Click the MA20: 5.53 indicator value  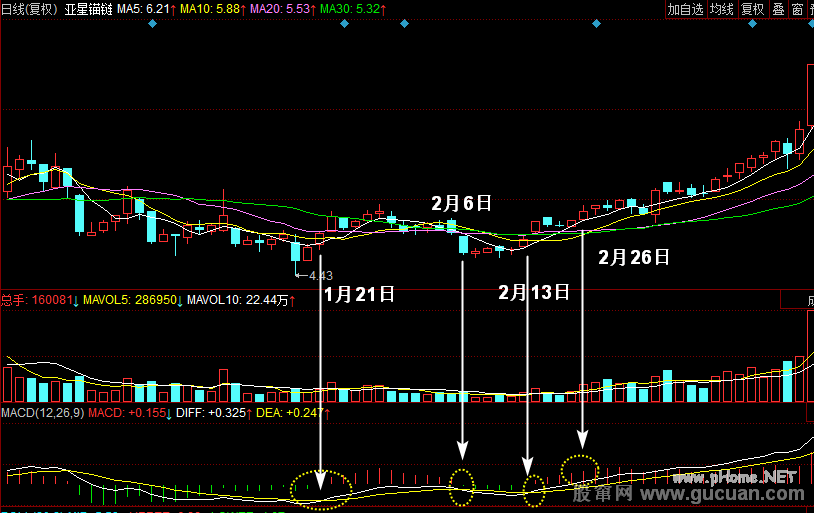tap(283, 9)
